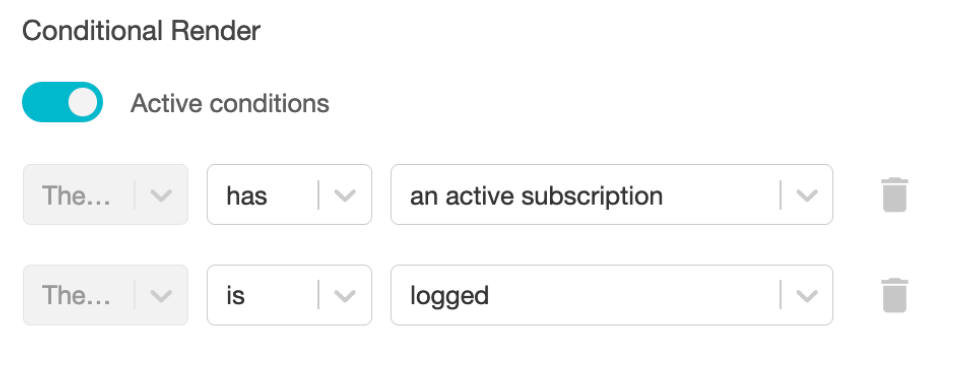Screen dimensions: 966x374
Task: Open the 'an active subscription' value dropdown
Action: pyautogui.click(x=612, y=195)
